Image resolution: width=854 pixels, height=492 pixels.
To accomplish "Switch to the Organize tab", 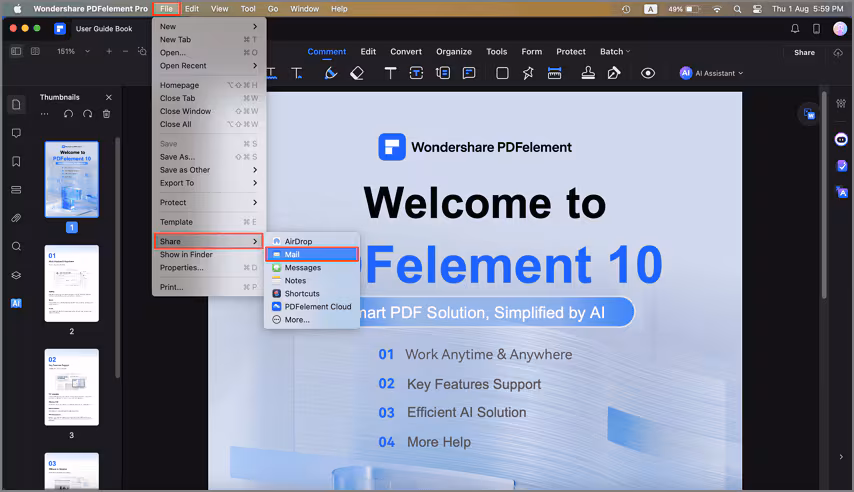I will pyautogui.click(x=454, y=51).
